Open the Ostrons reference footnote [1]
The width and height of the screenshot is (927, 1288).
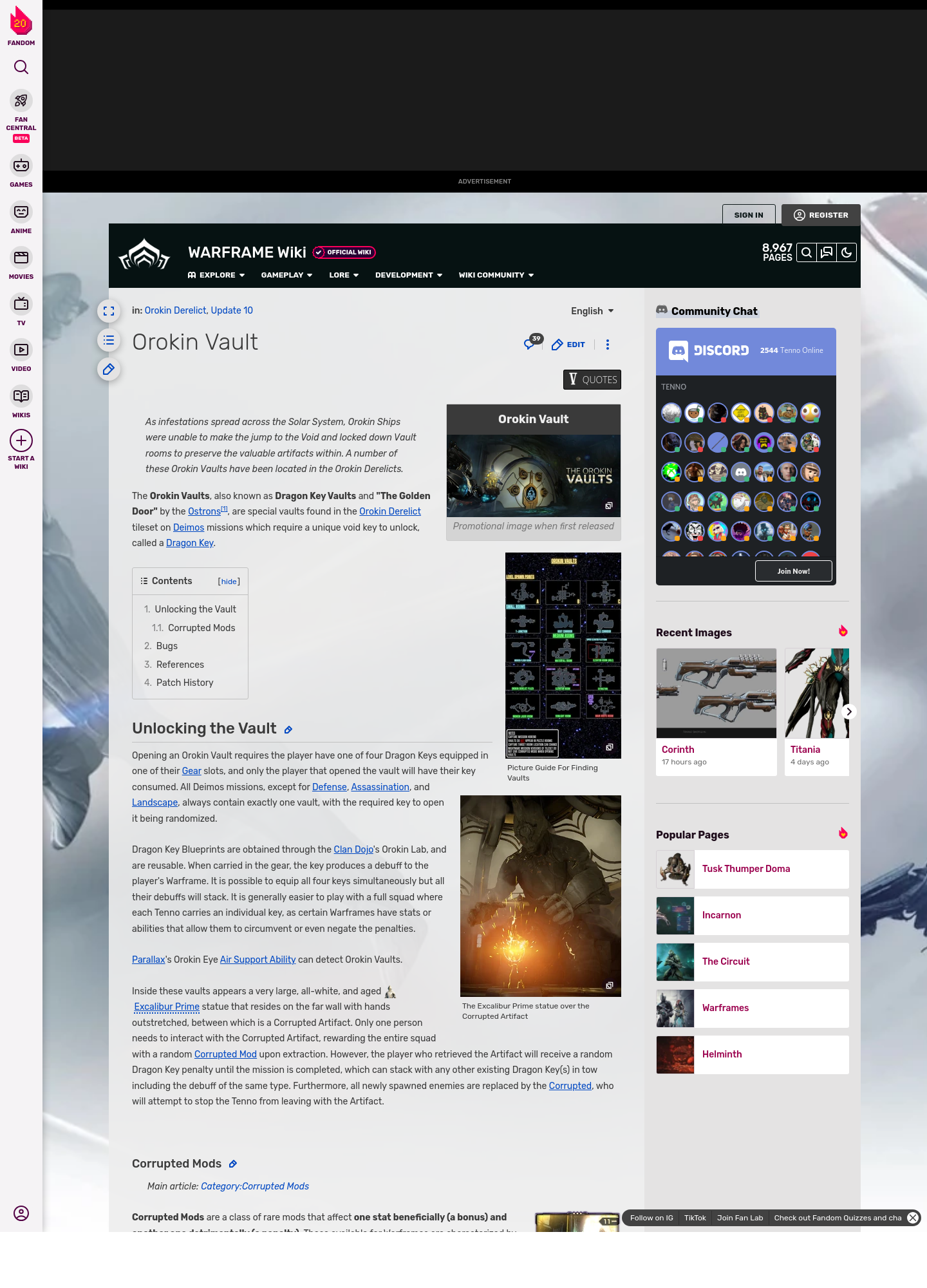[x=224, y=509]
